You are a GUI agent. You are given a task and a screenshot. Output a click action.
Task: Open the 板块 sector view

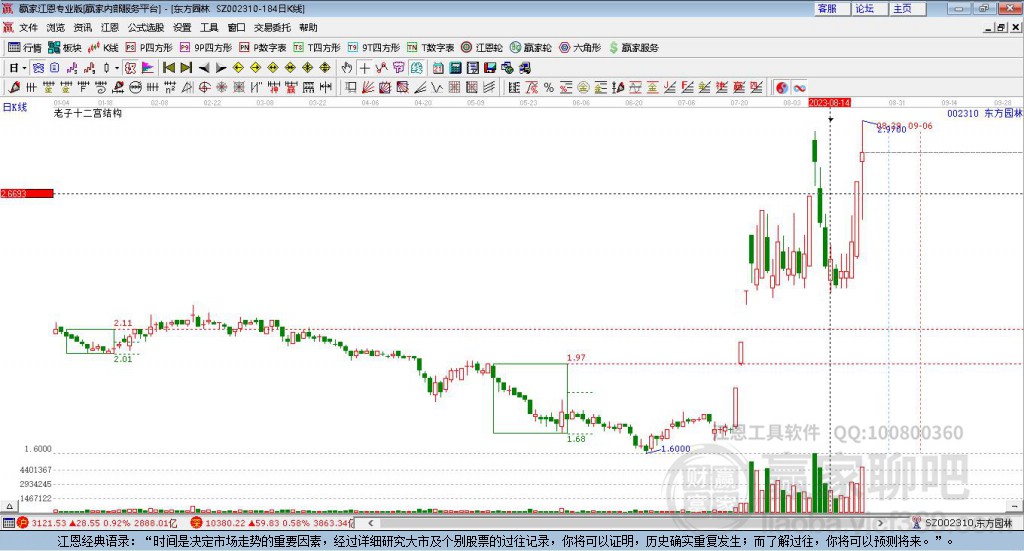click(x=64, y=48)
